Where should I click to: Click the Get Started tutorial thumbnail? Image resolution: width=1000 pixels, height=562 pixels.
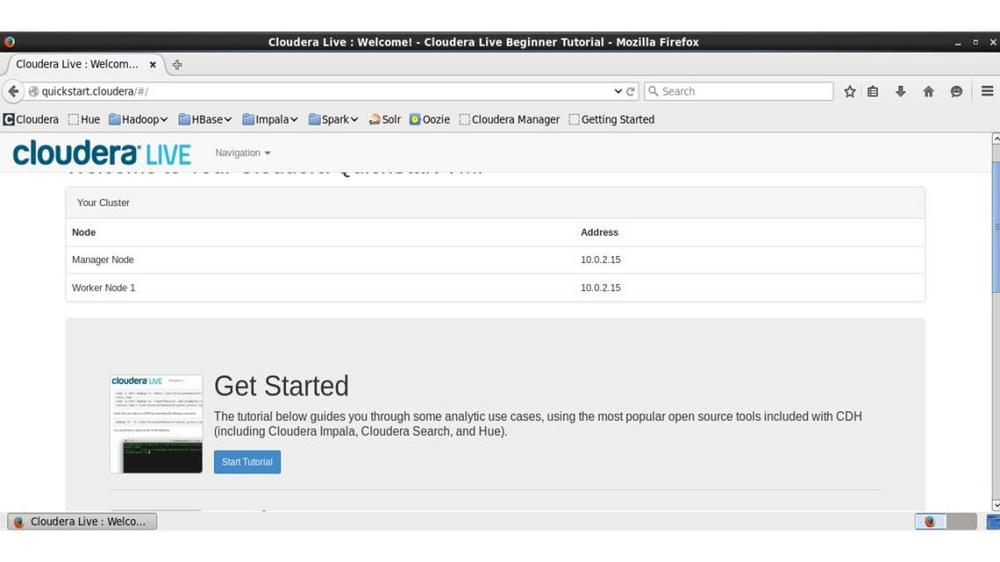[156, 424]
